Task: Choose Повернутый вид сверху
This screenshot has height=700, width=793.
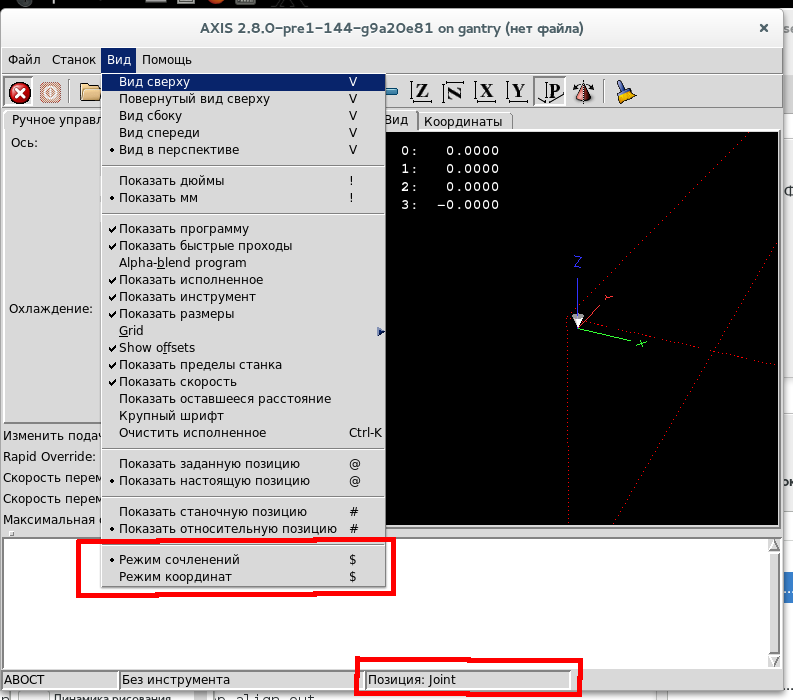Action: click(x=243, y=99)
